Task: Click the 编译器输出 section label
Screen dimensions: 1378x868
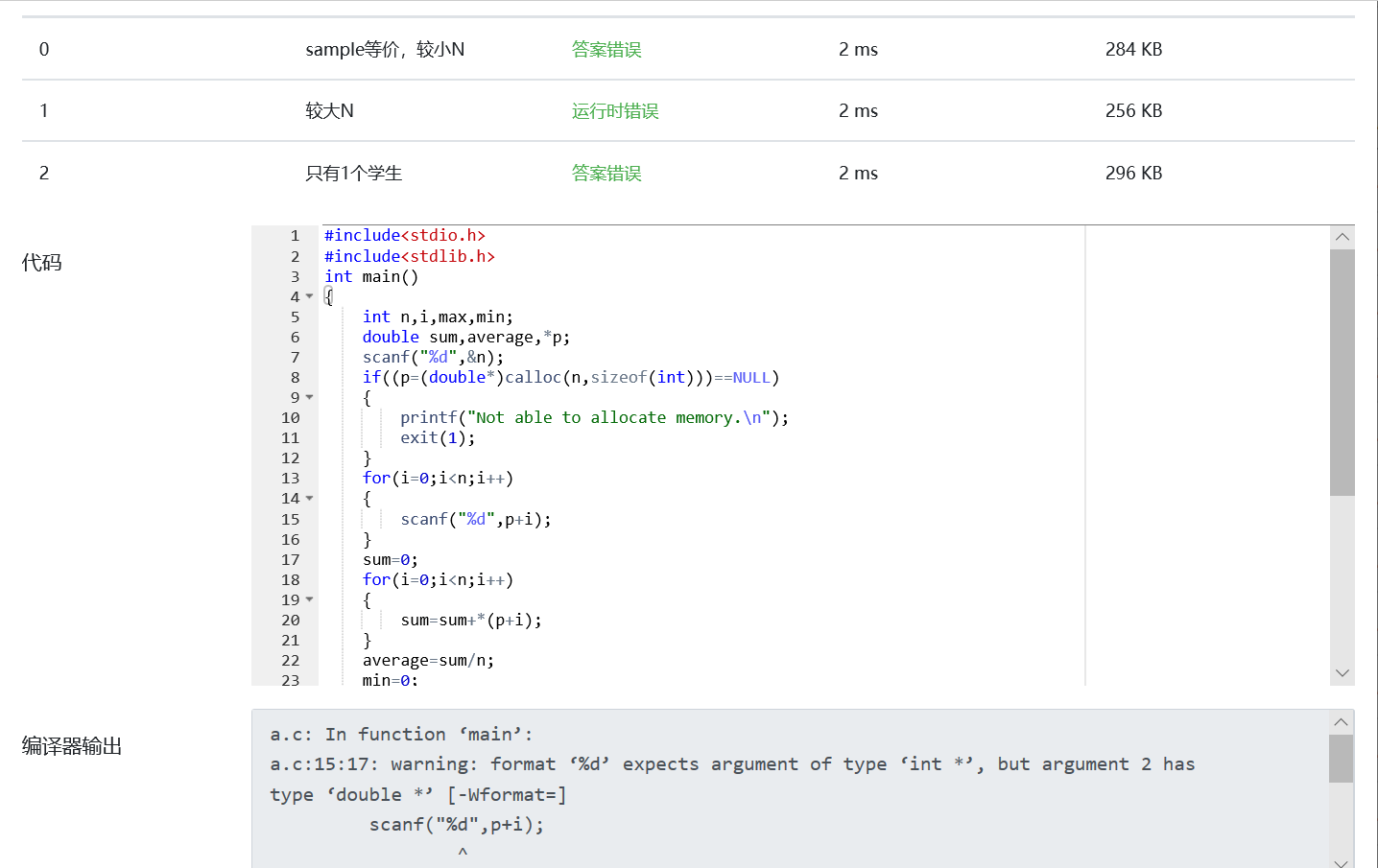Action: [x=72, y=746]
